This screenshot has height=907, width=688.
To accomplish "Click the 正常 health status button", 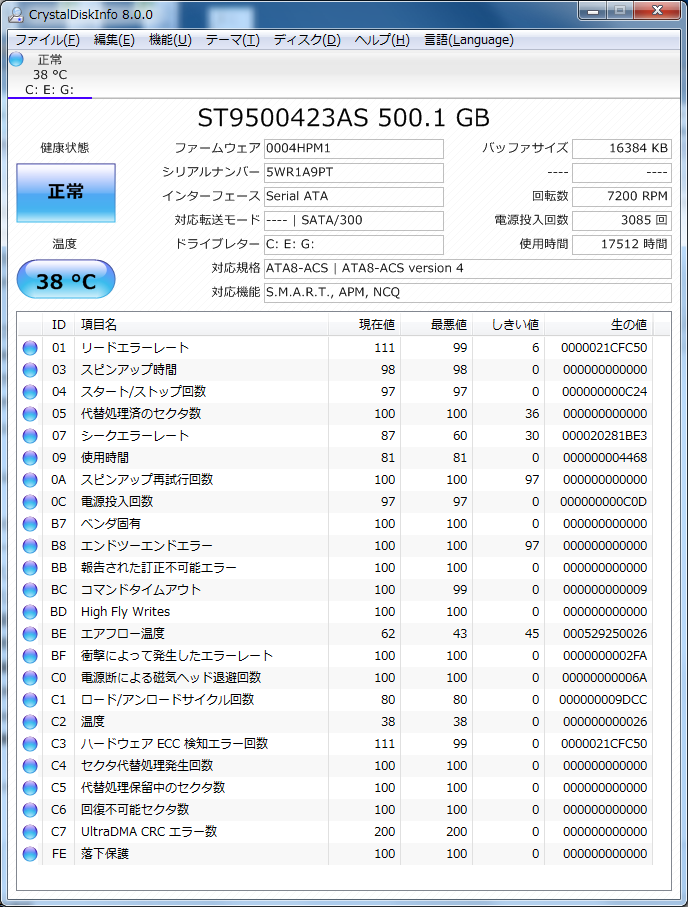I will coord(65,192).
